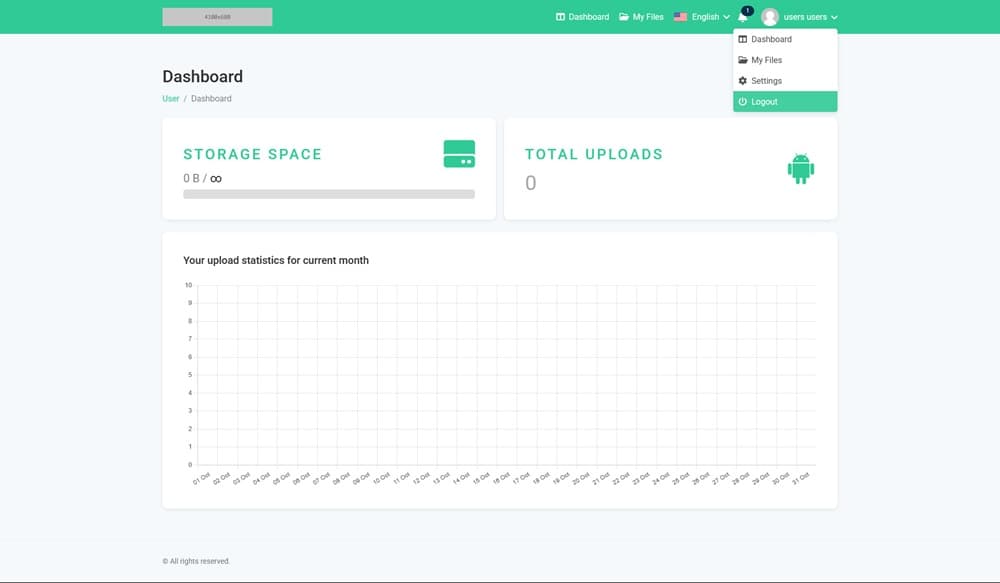
Task: Click the user avatar picture
Action: [770, 17]
